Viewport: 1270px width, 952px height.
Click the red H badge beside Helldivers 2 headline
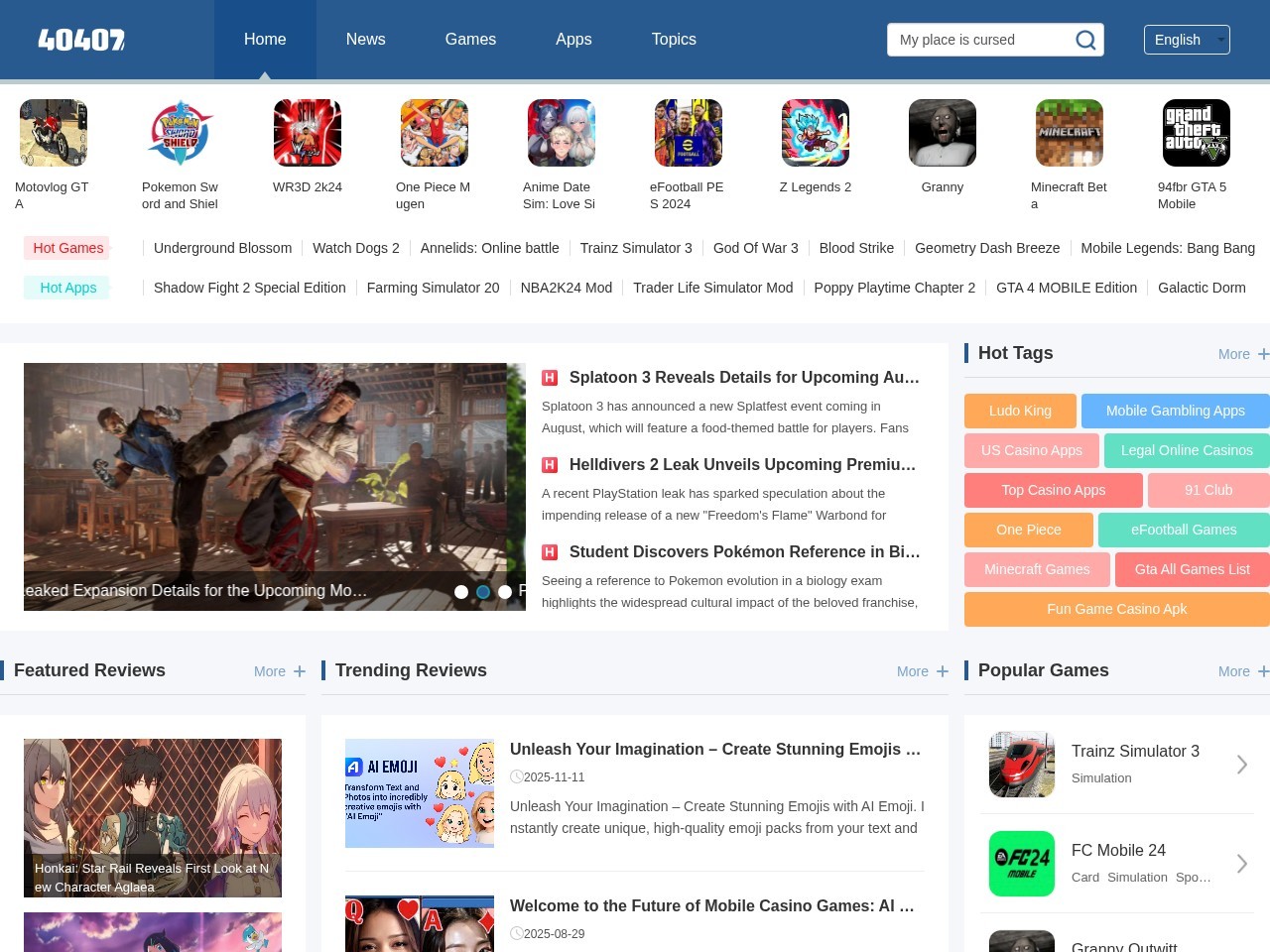[x=550, y=465]
